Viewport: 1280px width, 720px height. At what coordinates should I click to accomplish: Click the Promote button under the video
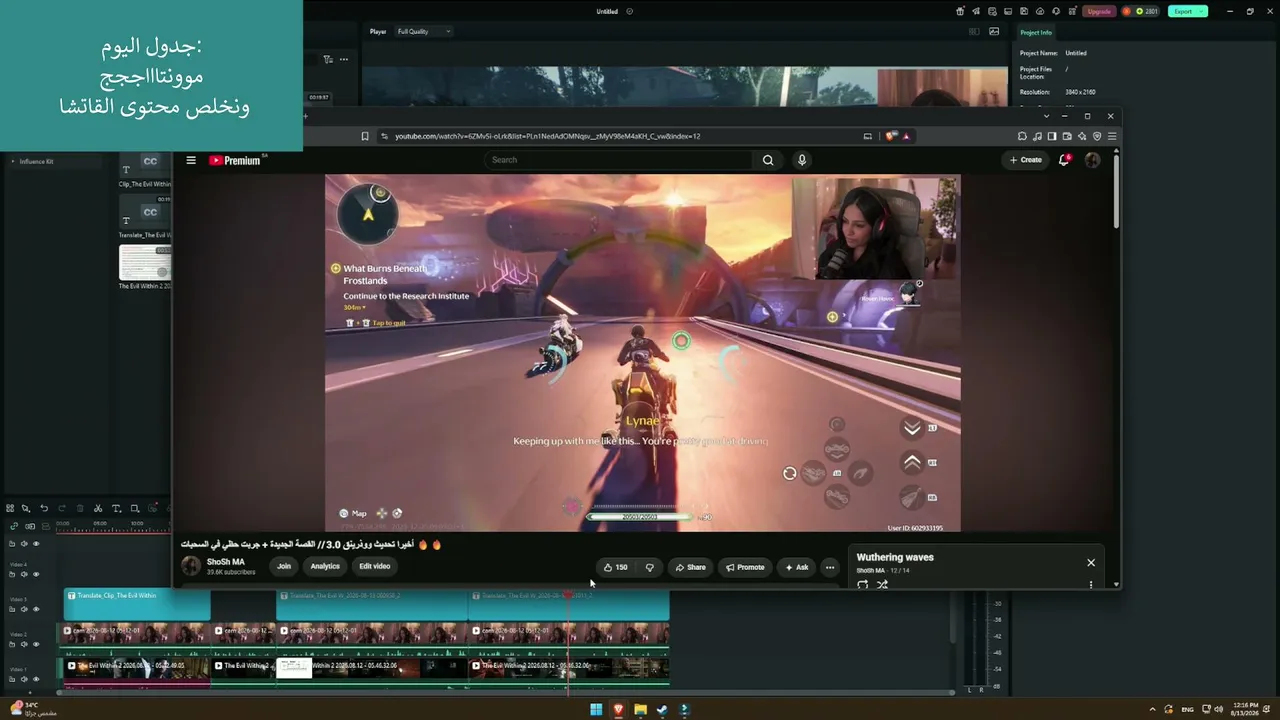pyautogui.click(x=745, y=567)
